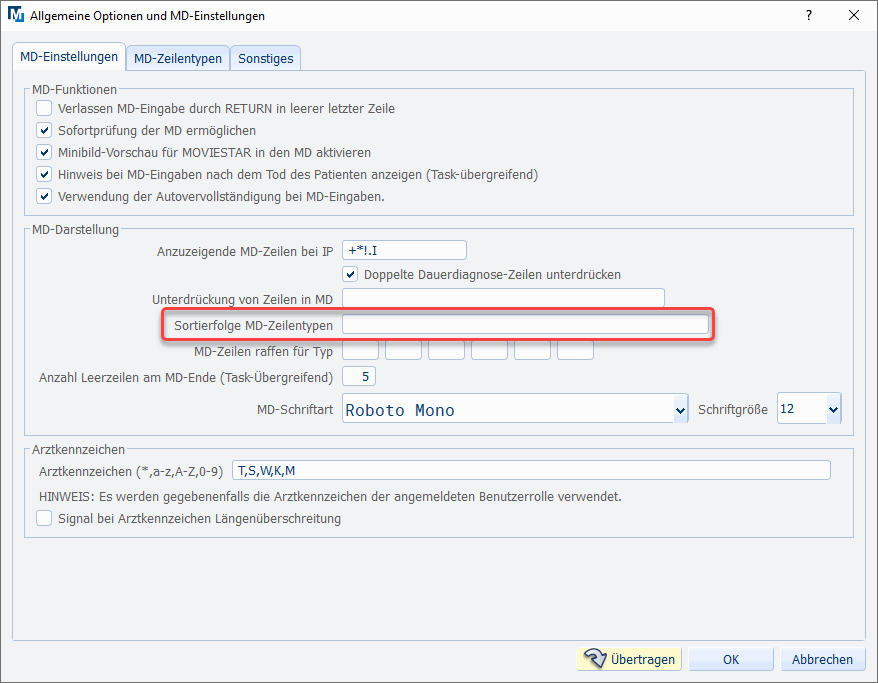Click the Unterdrückung von Zeilen in MD field

[503, 298]
